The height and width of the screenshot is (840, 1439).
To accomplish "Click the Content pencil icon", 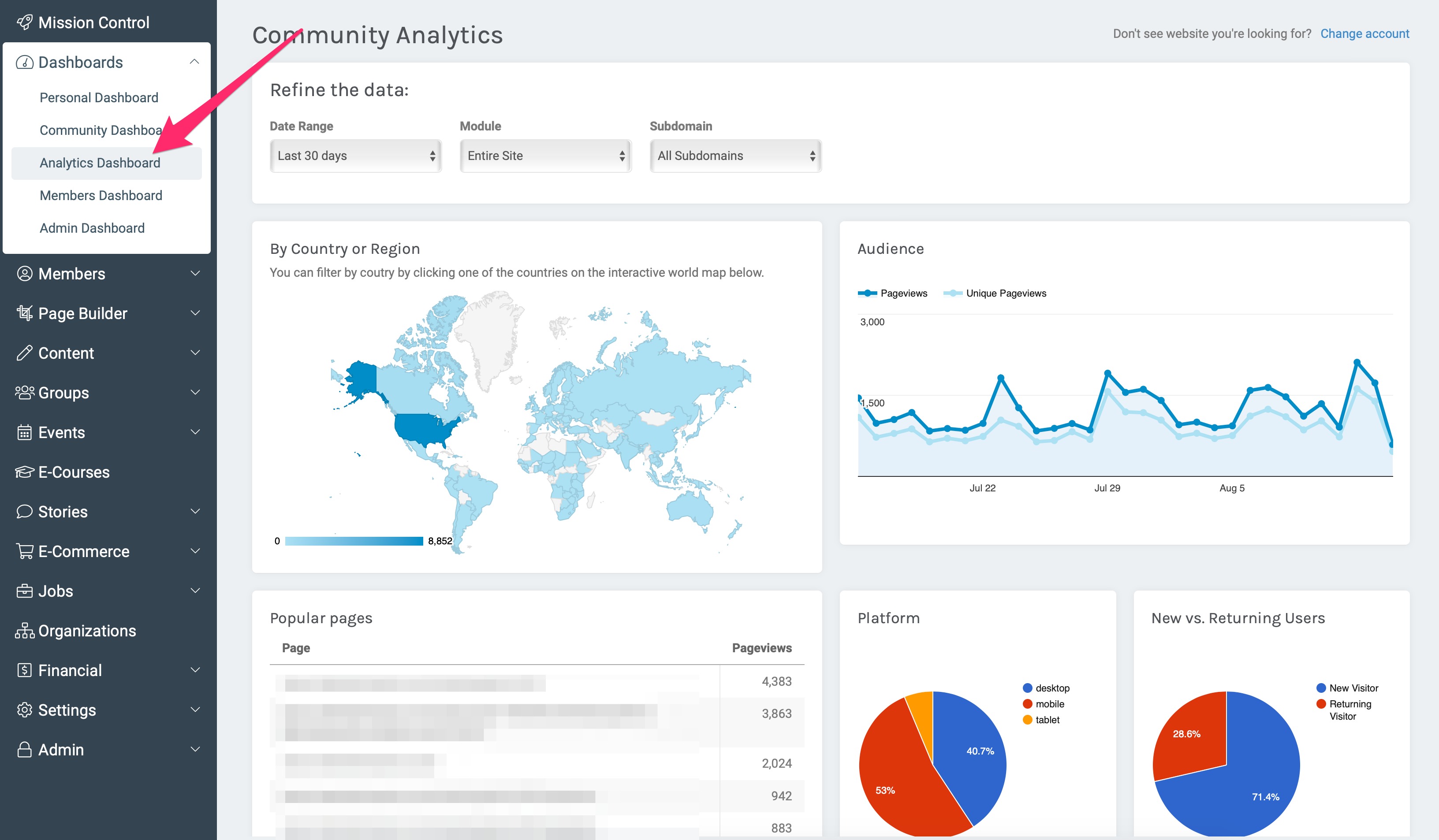I will tap(25, 353).
